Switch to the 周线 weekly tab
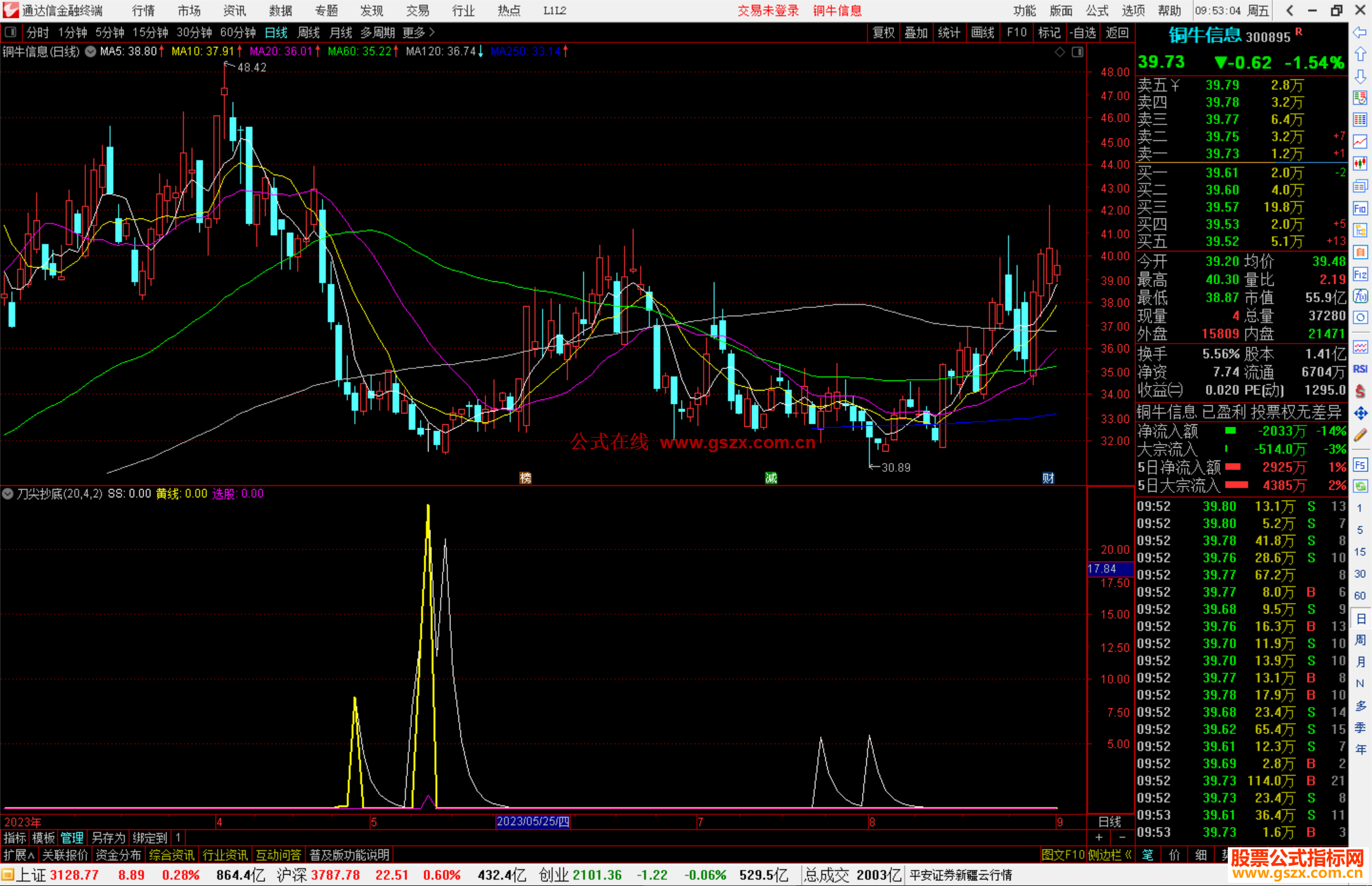The image size is (1372, 886). 309,32
